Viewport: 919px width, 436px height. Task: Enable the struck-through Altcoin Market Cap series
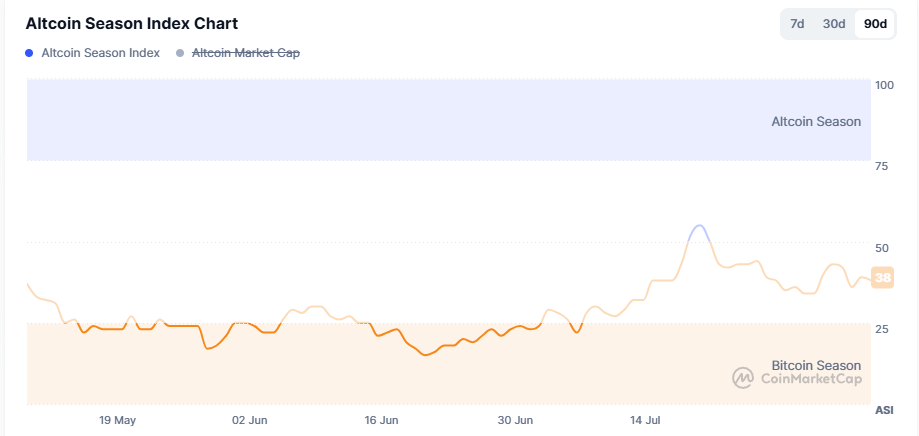(x=245, y=53)
